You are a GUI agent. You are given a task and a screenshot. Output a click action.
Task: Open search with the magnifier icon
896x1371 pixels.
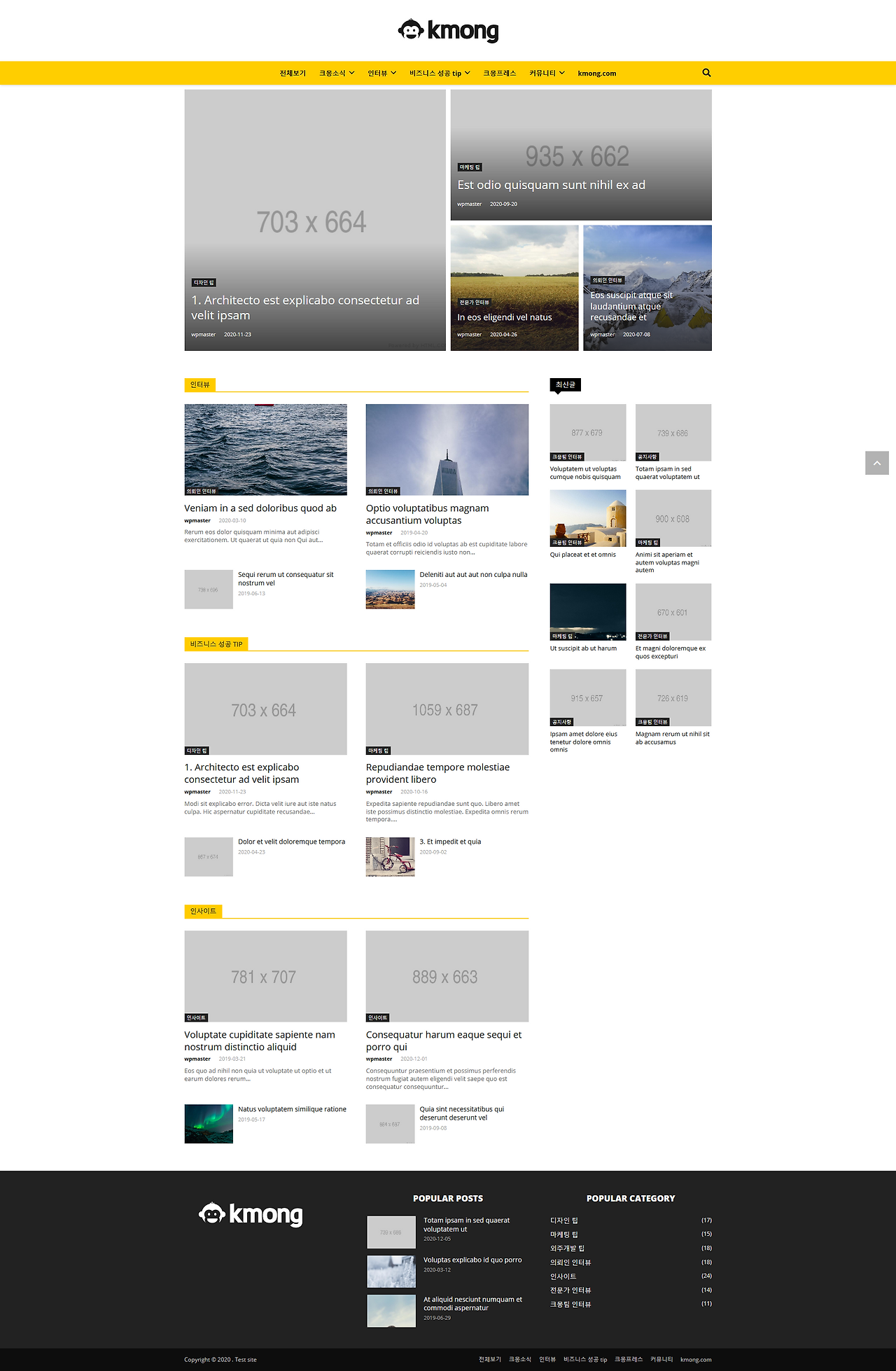pos(706,73)
